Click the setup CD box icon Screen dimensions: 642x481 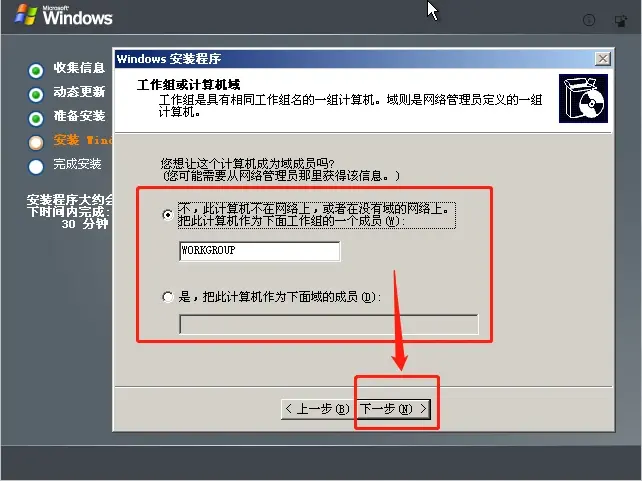[x=583, y=98]
